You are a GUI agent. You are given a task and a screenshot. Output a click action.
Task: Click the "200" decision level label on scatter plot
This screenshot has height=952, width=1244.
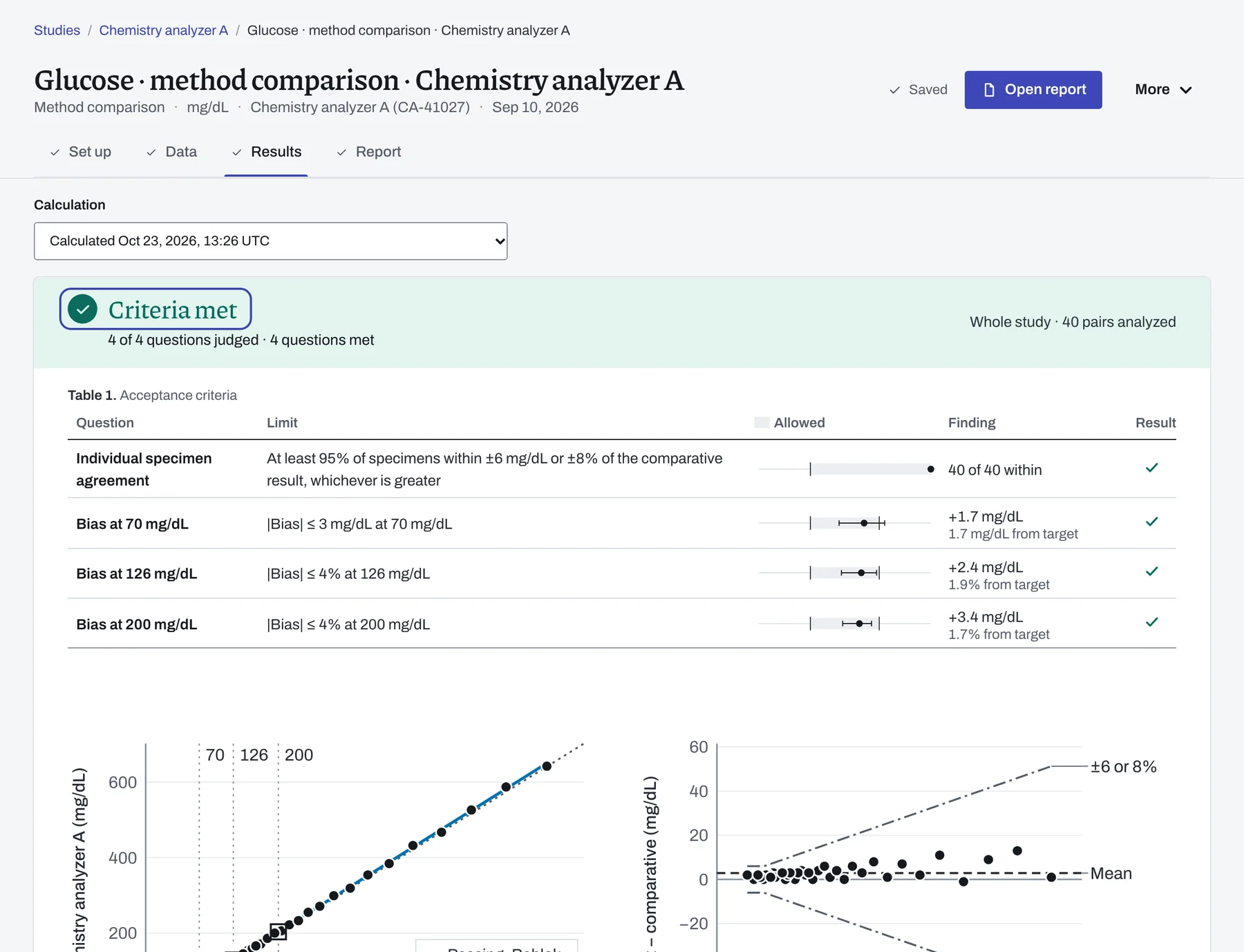tap(299, 754)
